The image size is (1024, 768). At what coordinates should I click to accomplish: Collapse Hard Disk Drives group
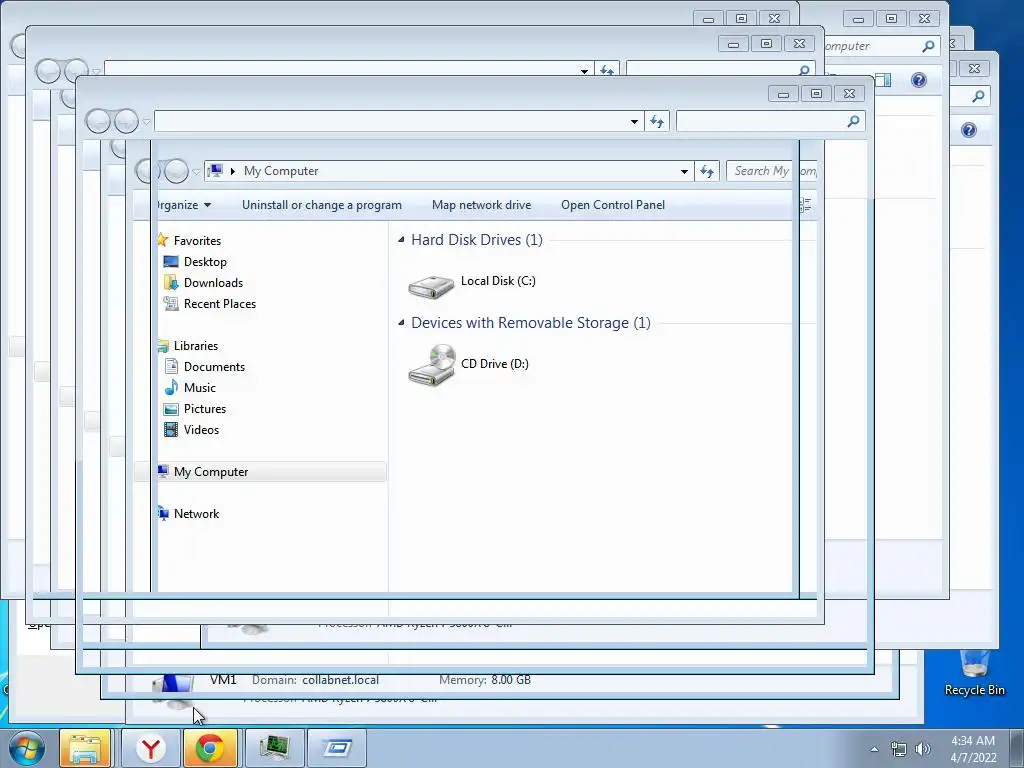click(401, 240)
